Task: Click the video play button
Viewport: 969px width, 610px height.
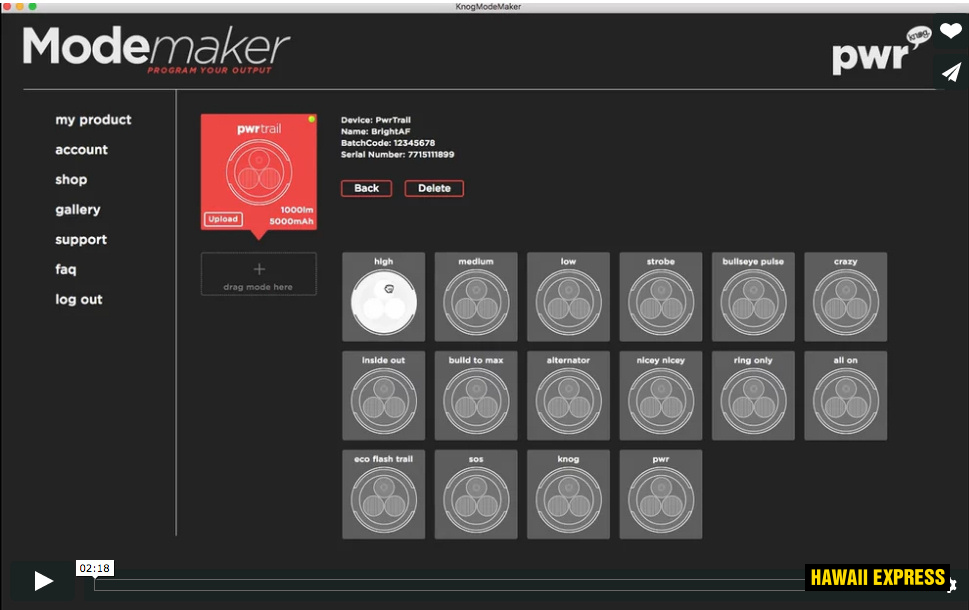Action: click(43, 581)
